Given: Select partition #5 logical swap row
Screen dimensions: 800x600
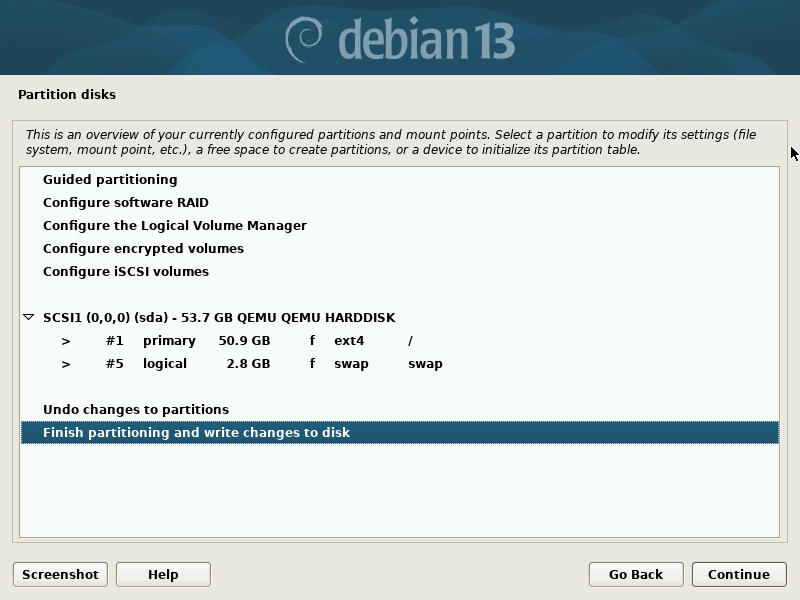Looking at the screenshot, I should coord(399,363).
